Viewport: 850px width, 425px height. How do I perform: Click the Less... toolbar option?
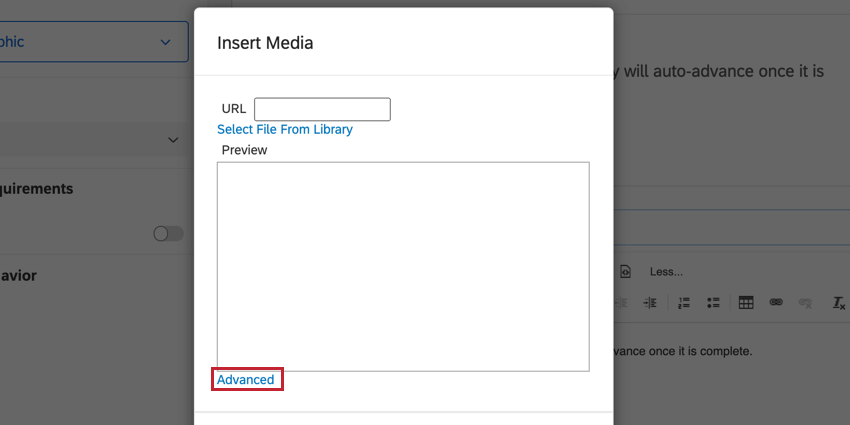tap(666, 272)
